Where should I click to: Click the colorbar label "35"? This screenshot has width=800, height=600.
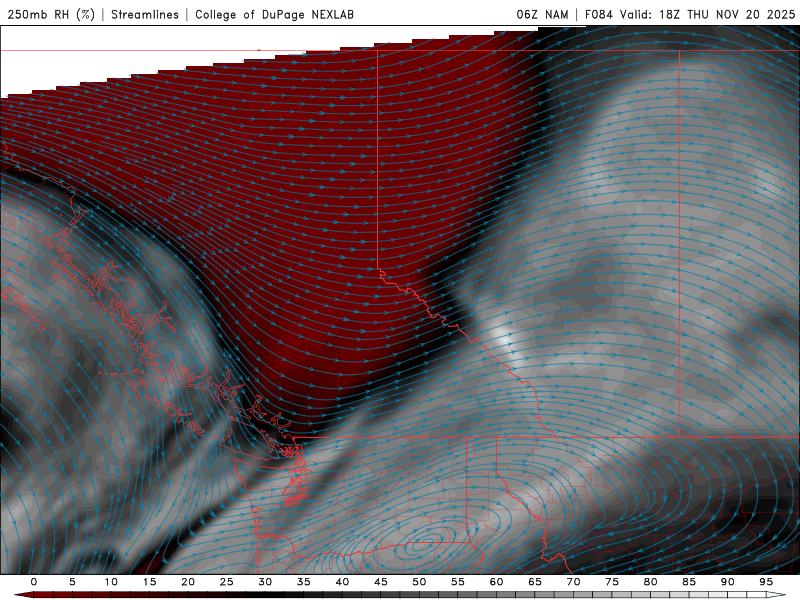304,582
